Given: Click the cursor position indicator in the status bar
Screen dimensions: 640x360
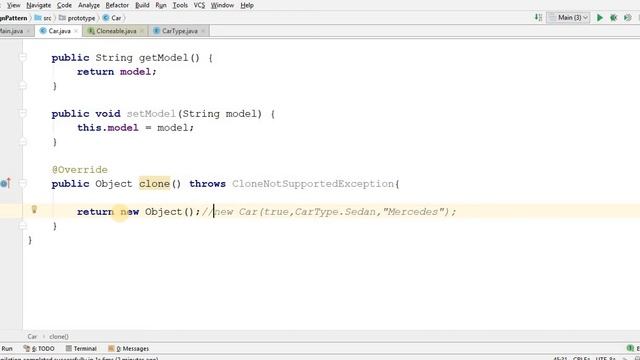Looking at the screenshot, I should 560,358.
